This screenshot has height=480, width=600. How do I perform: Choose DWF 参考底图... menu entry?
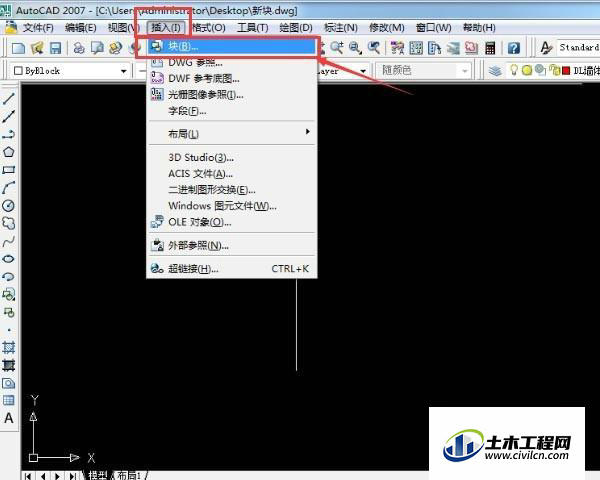point(232,79)
